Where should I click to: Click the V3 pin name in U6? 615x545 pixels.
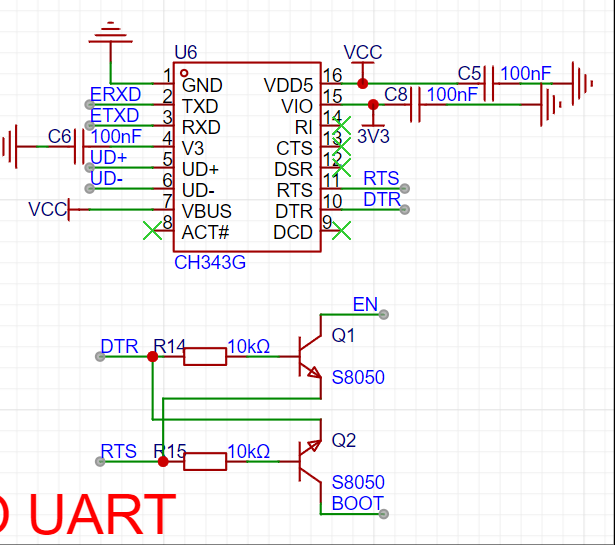pos(193,149)
